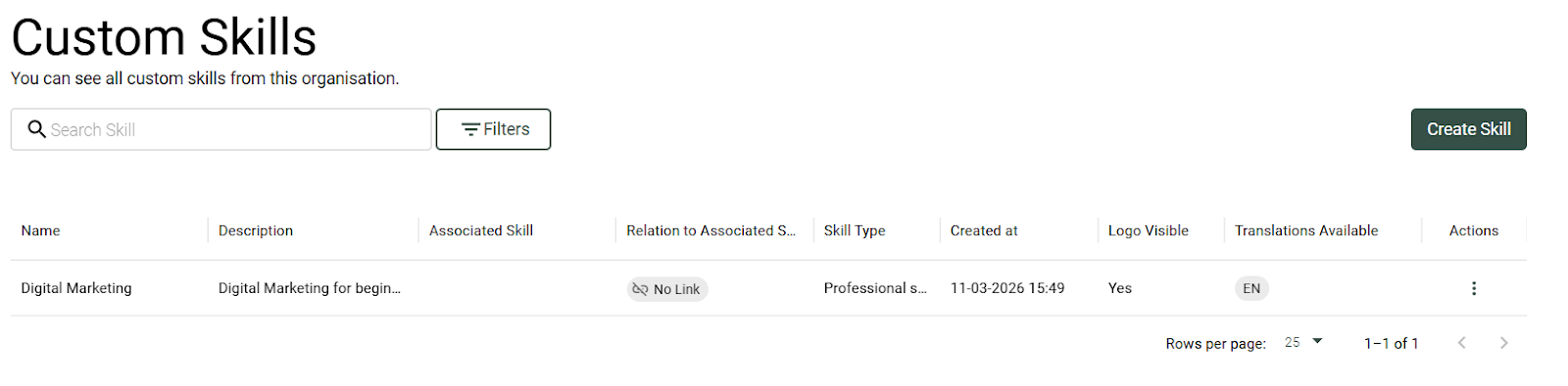This screenshot has height=386, width=1568.
Task: Click the search magnifier icon
Action: pyautogui.click(x=36, y=129)
